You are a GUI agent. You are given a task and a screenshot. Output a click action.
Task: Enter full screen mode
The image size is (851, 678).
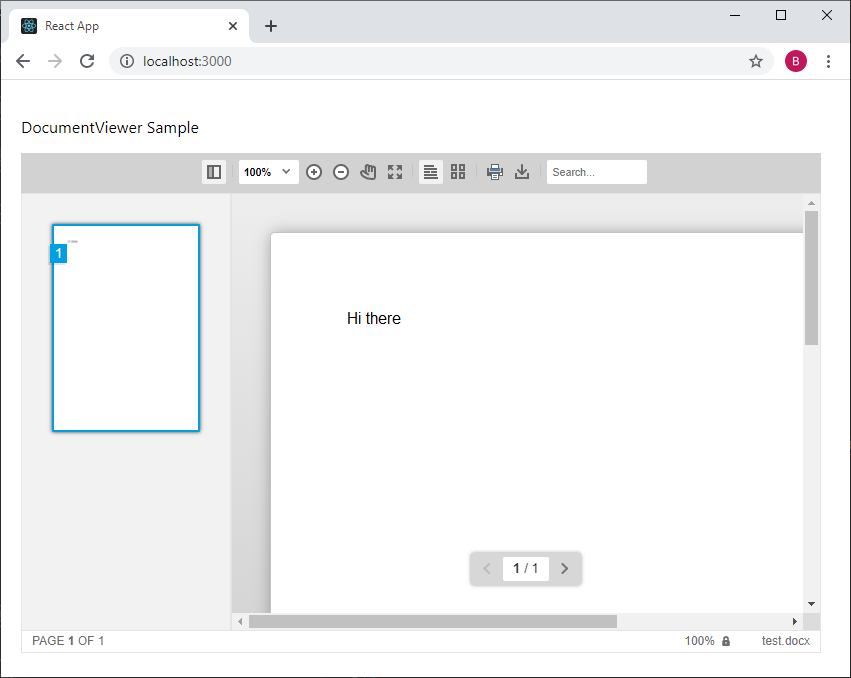pyautogui.click(x=395, y=172)
